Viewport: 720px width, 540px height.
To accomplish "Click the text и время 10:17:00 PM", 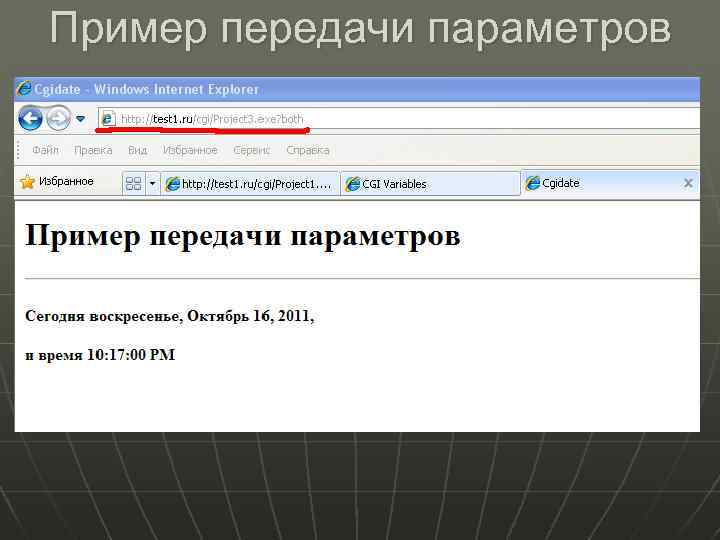I will coord(100,355).
